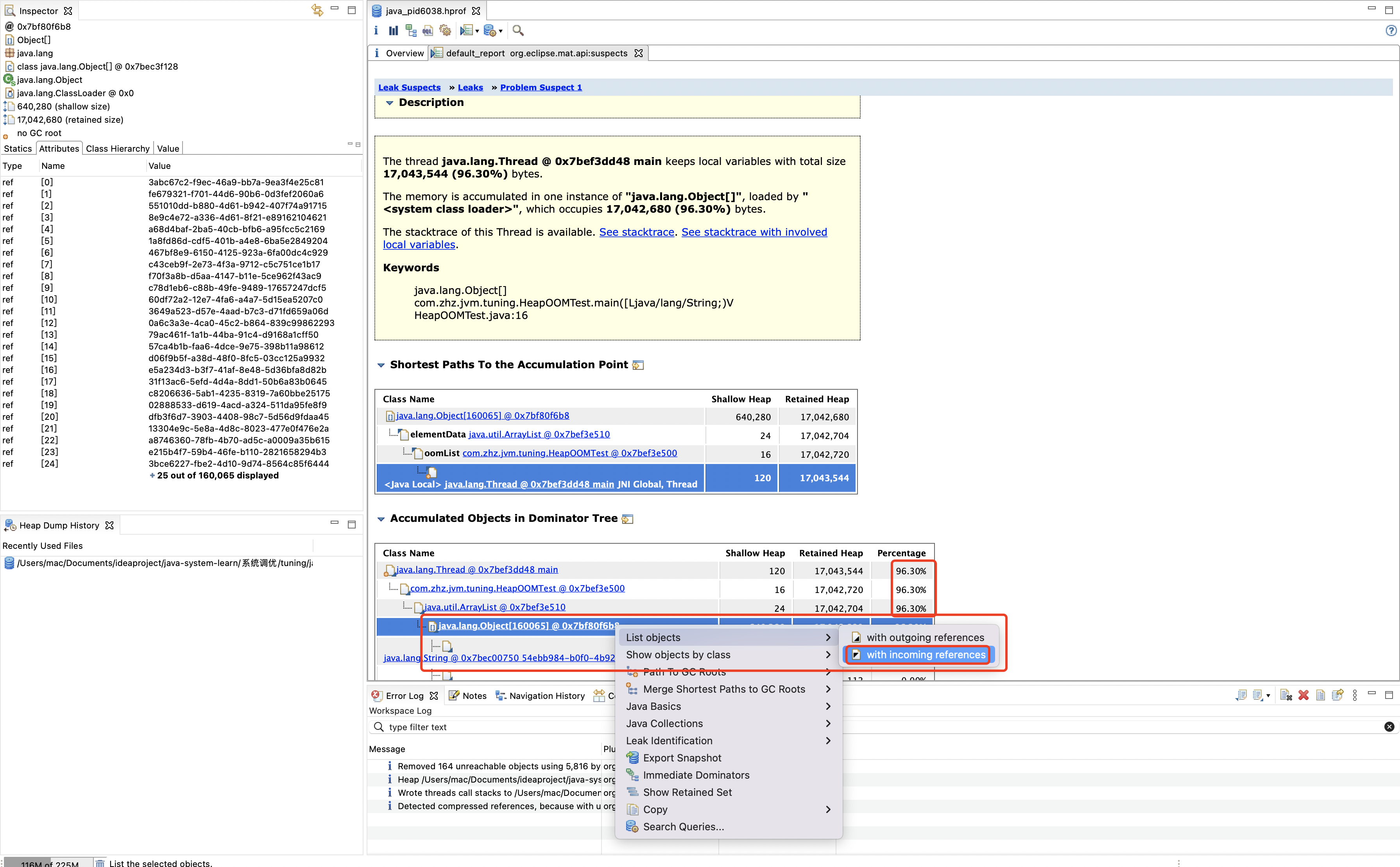Choose Immediate Dominators from context menu
1400x867 pixels.
728,775
